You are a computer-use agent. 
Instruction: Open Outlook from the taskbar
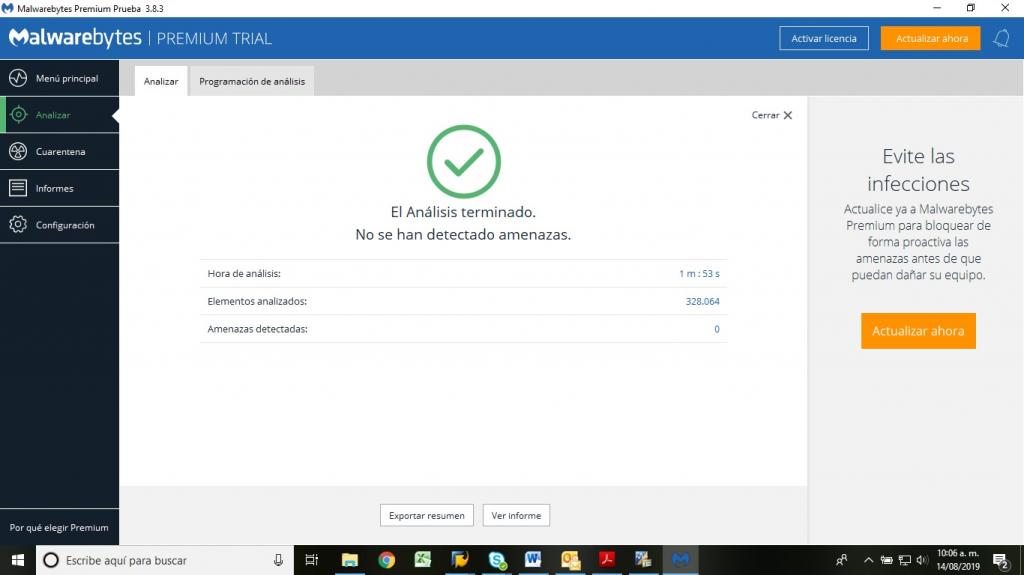coord(570,560)
